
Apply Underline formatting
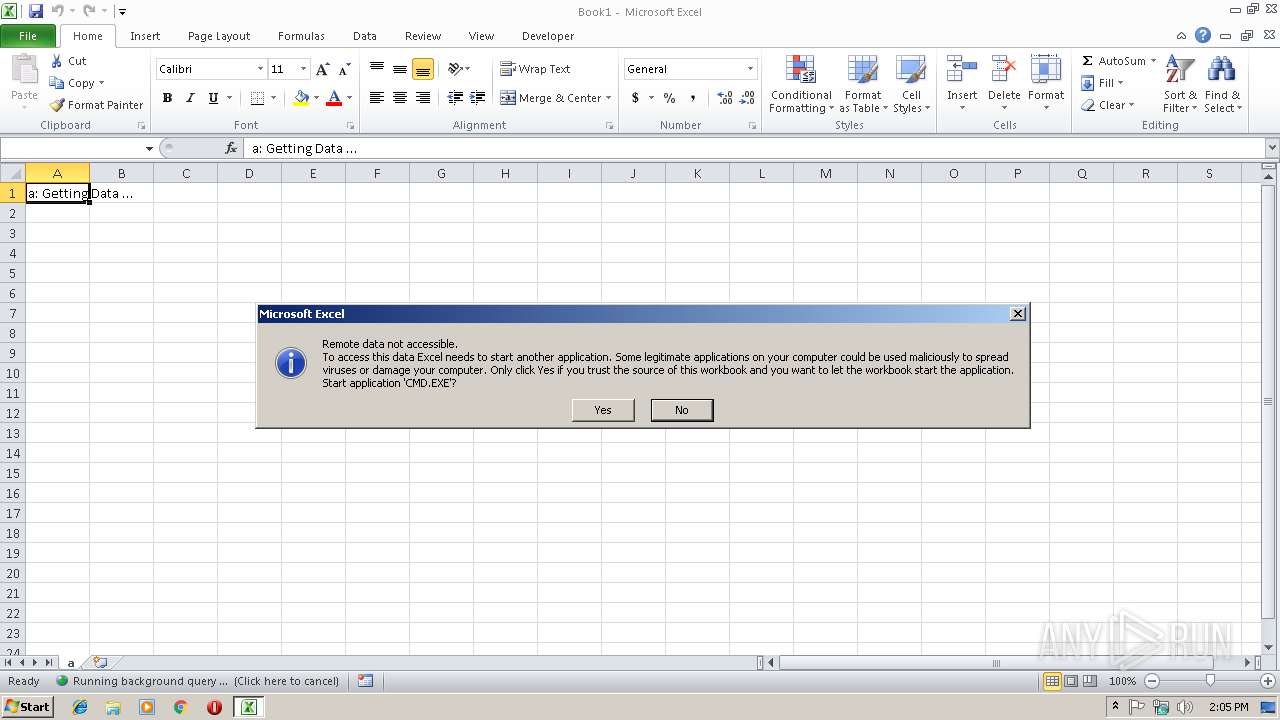(213, 98)
